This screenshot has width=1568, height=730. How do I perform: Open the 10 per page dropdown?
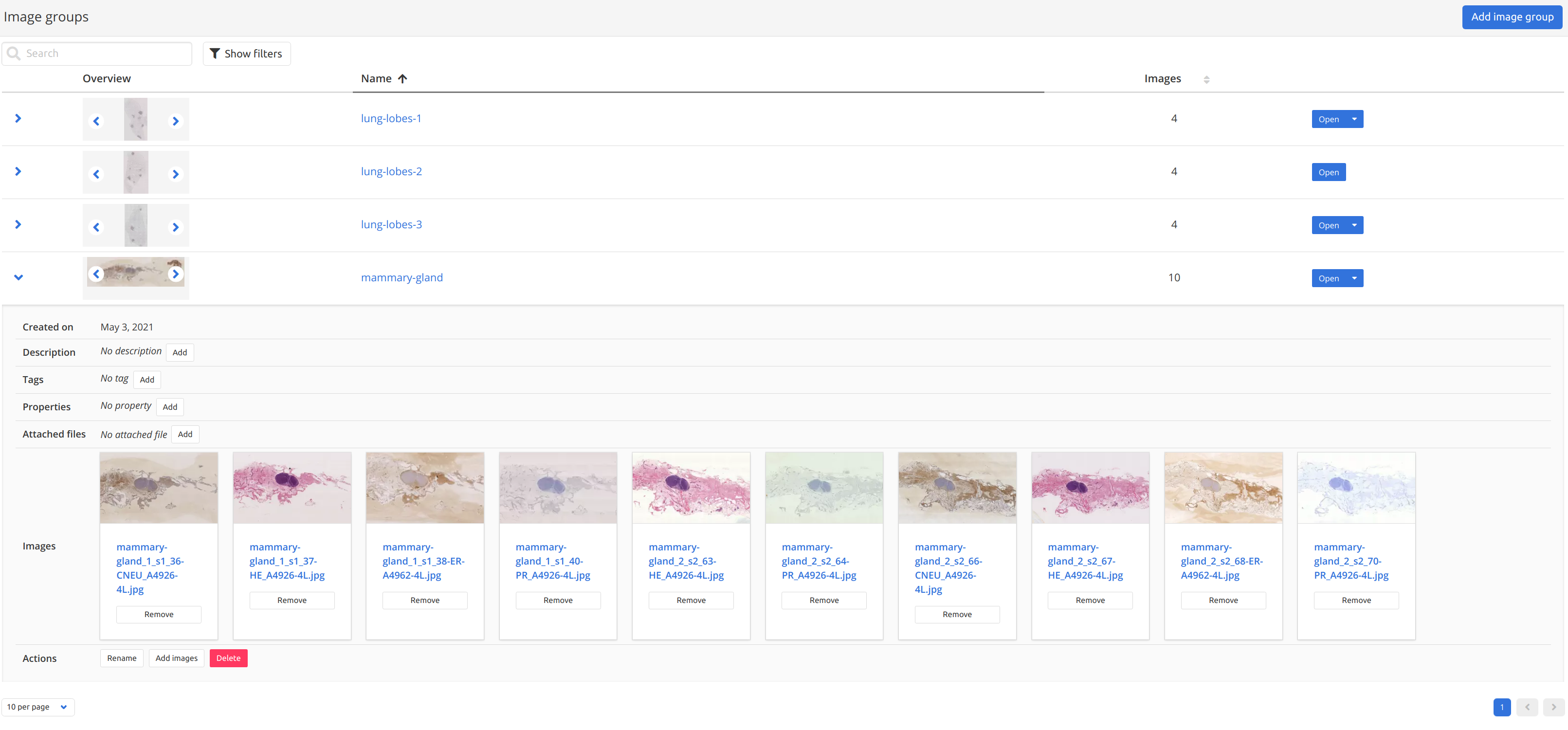click(x=38, y=707)
